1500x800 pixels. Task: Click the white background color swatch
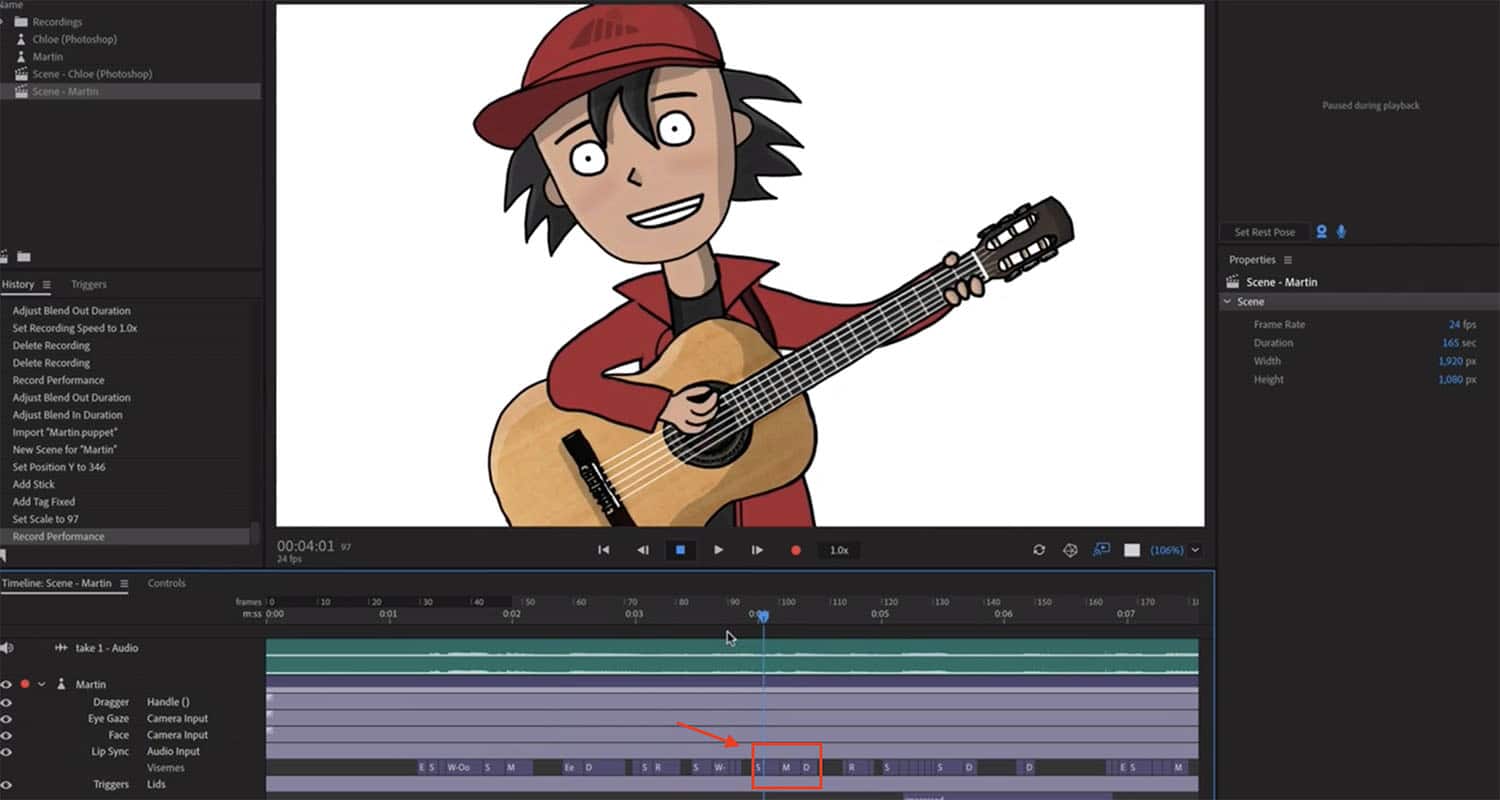pyautogui.click(x=1132, y=550)
